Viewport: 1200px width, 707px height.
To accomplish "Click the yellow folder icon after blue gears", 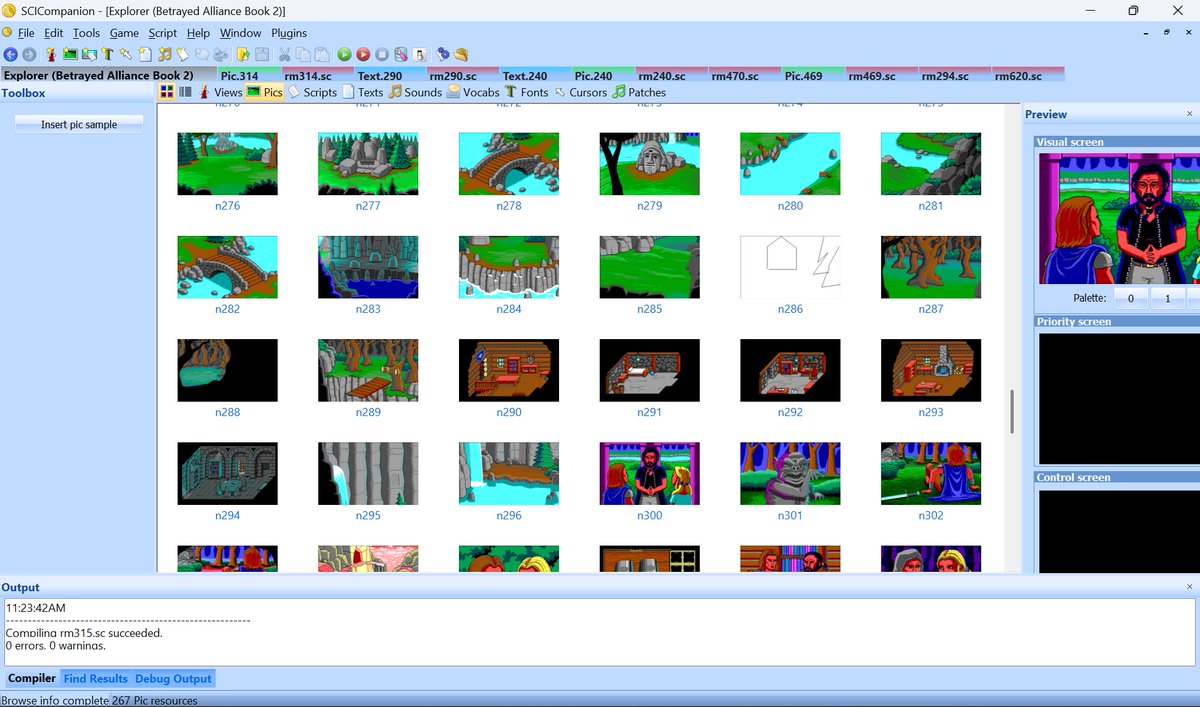I will (461, 54).
